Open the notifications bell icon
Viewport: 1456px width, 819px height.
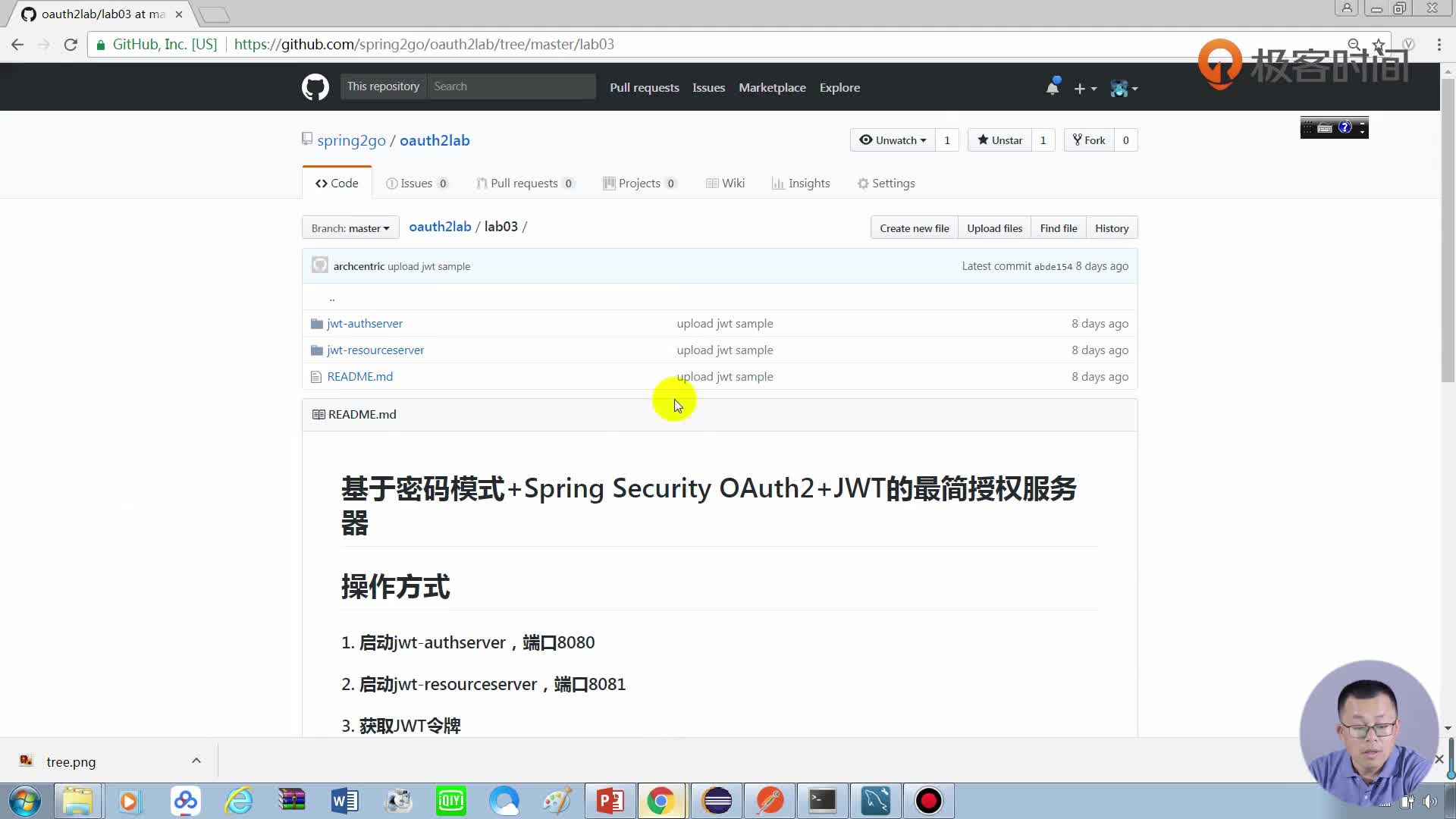[1052, 88]
